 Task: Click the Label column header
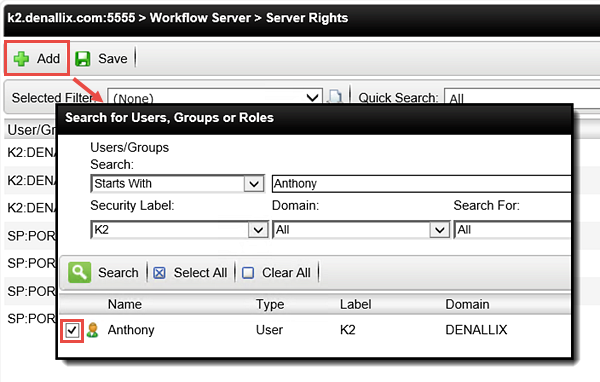355,304
